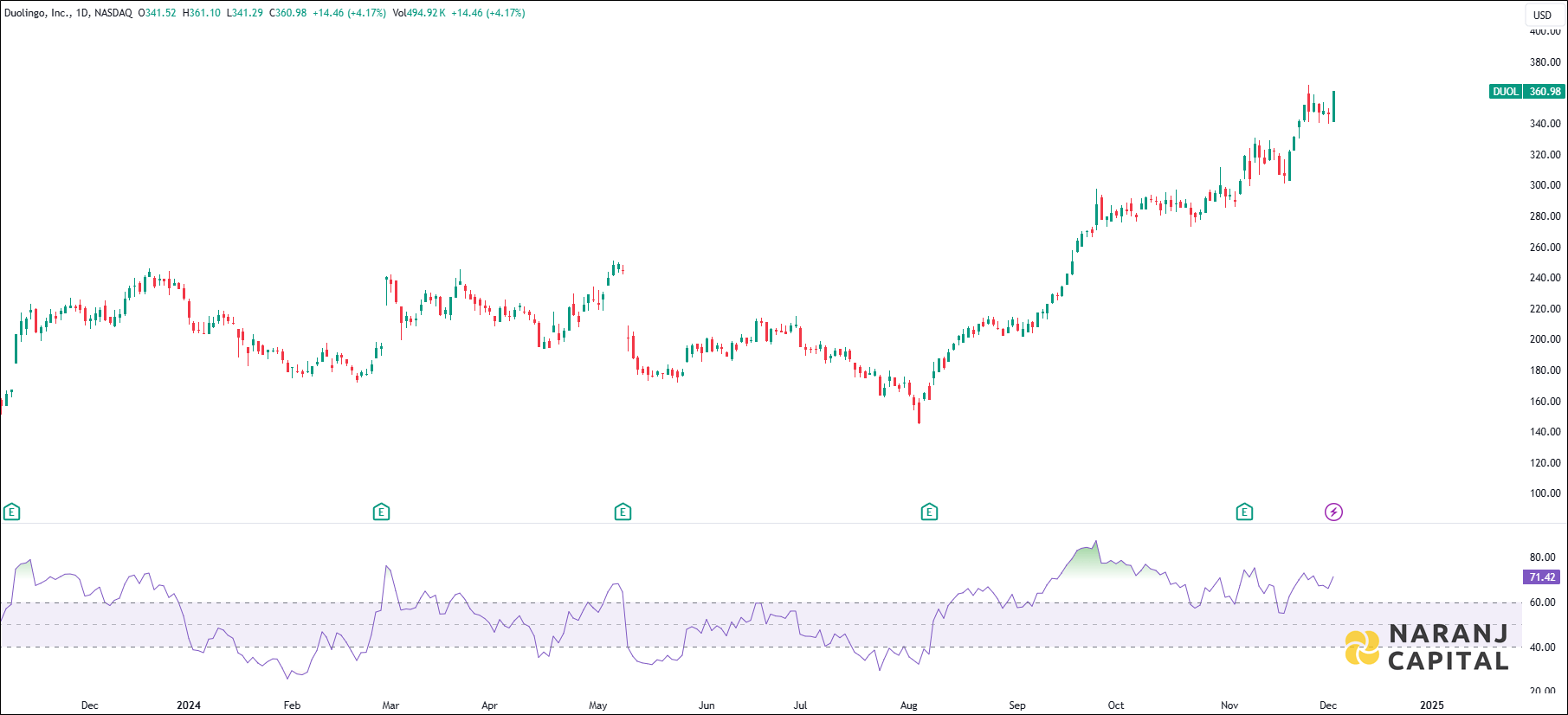
Task: Click the purple lightning event icon
Action: pyautogui.click(x=1334, y=512)
